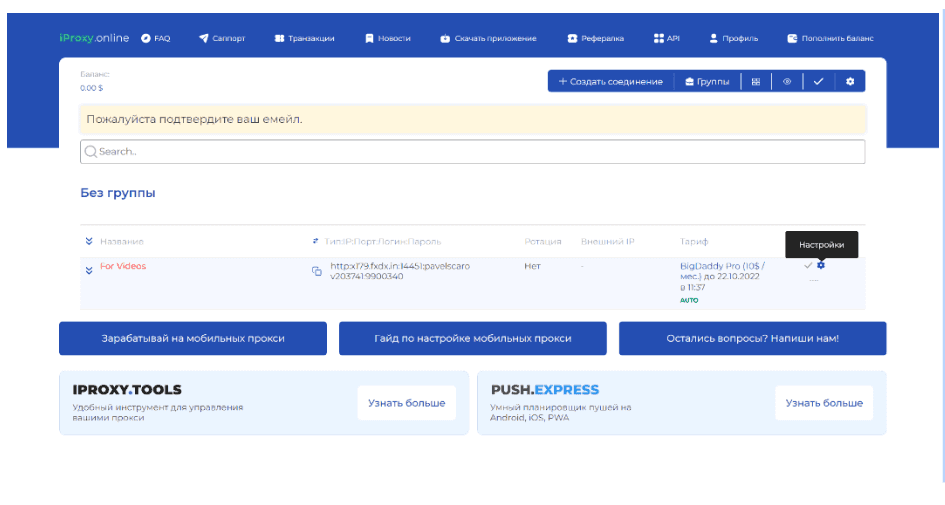Open the Саппорт menu item
The height and width of the screenshot is (505, 945).
(x=222, y=38)
